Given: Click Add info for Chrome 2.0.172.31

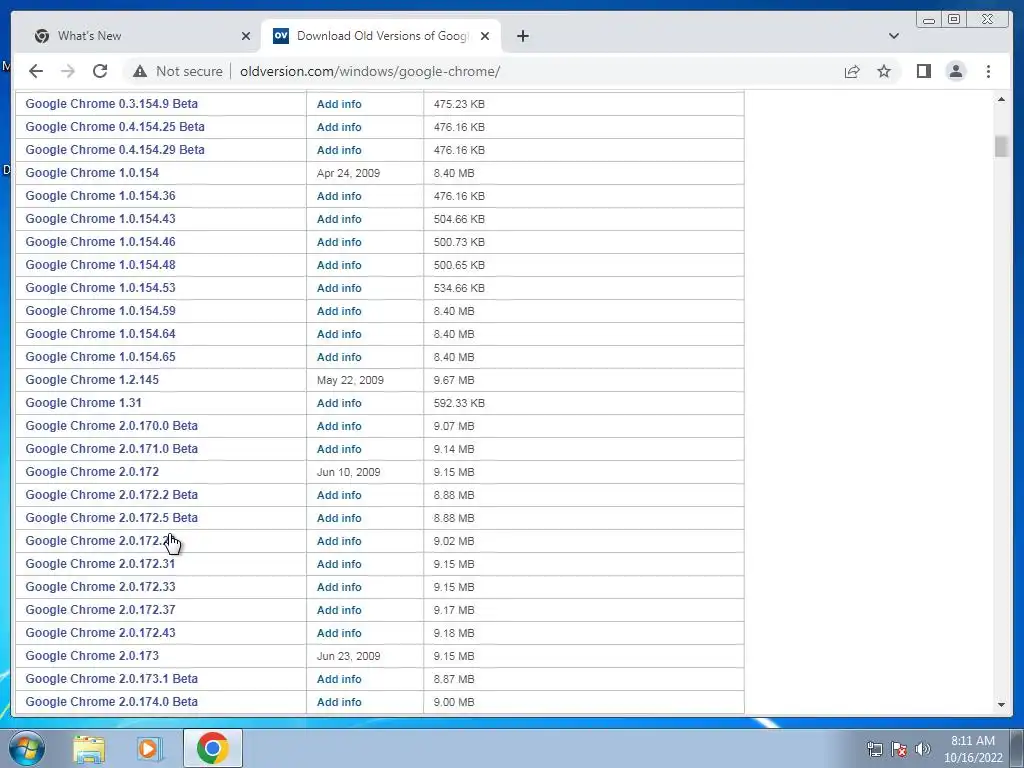Looking at the screenshot, I should pos(339,564).
